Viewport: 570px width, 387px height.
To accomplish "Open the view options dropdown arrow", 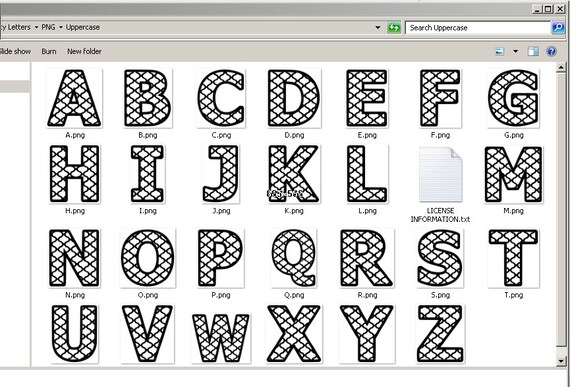I will pos(515,52).
